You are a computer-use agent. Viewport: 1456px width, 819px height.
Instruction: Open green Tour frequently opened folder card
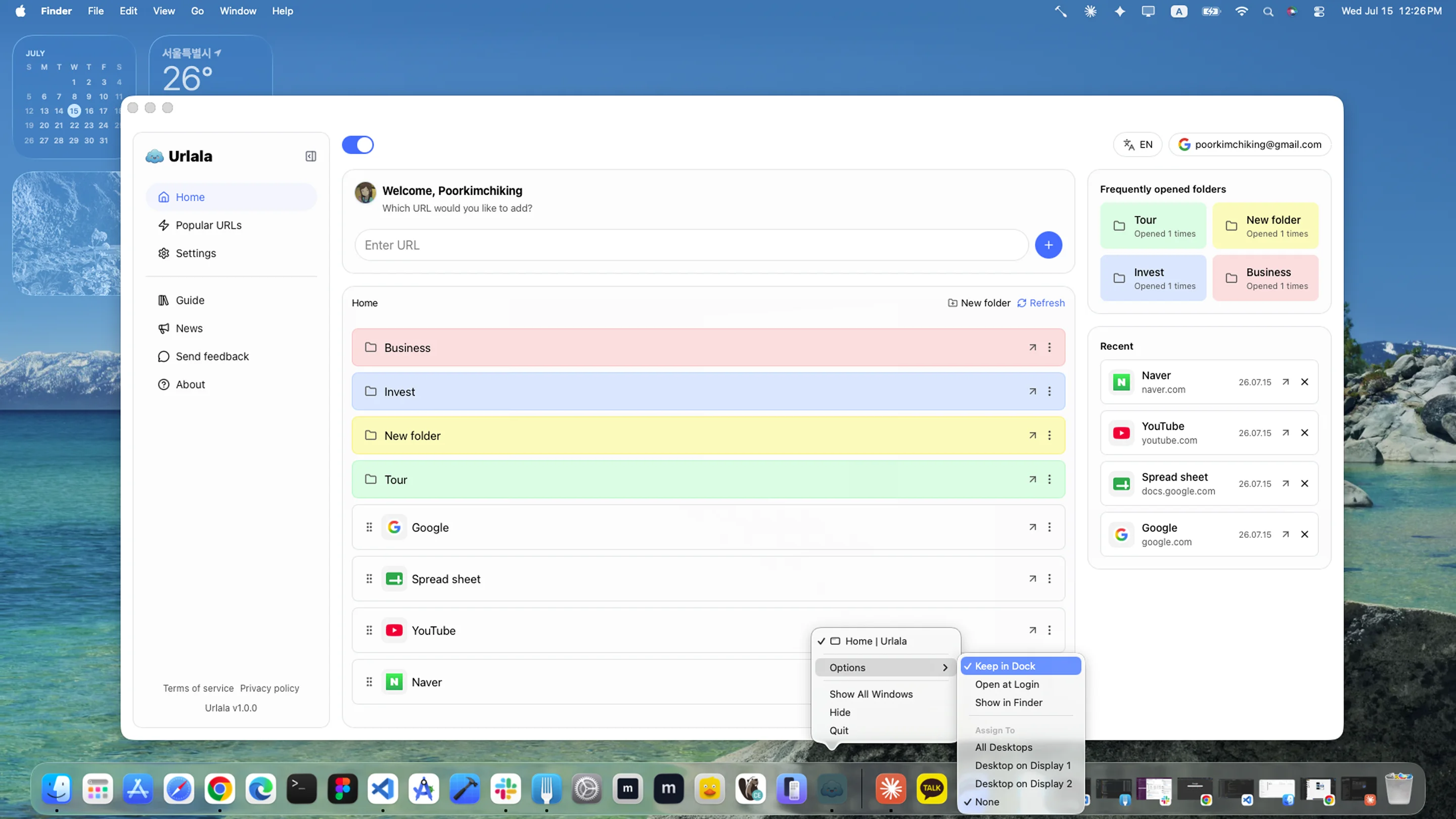[x=1153, y=226]
